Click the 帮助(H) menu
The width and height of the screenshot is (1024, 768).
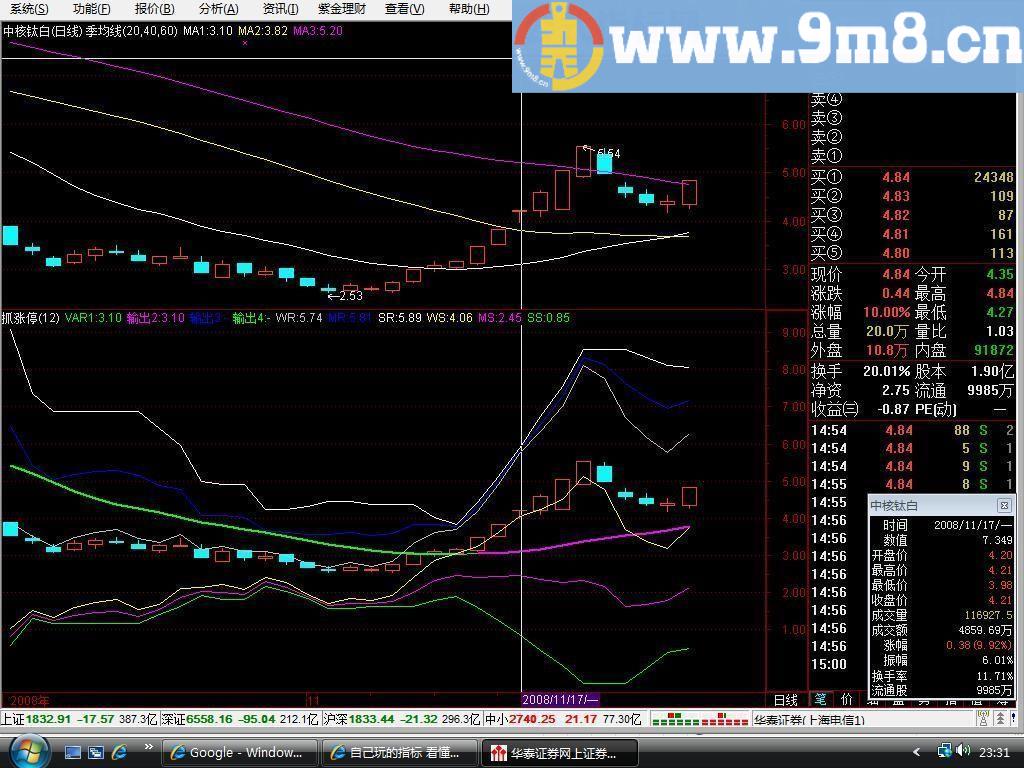(x=468, y=9)
